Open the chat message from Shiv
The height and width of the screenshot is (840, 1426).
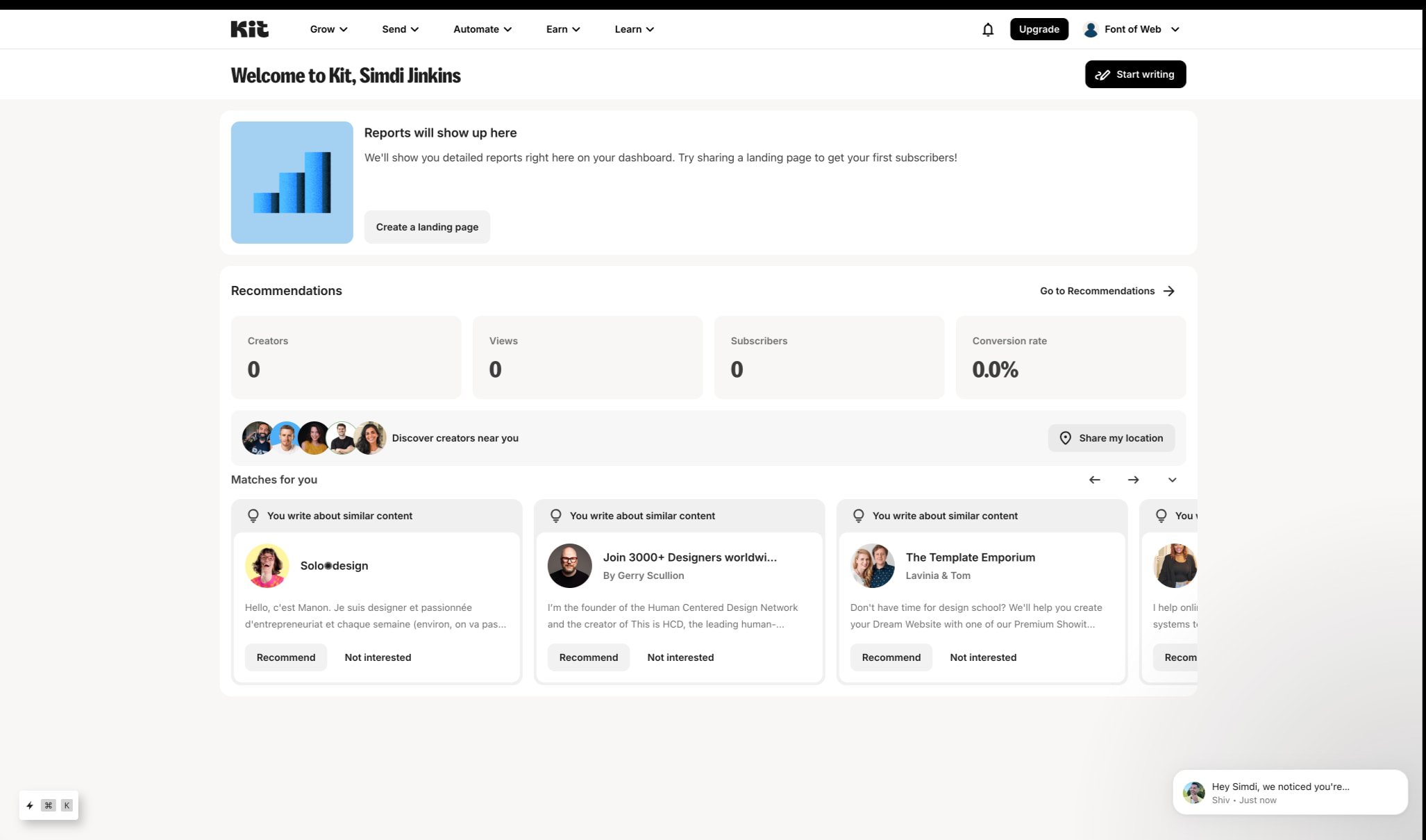tap(1290, 792)
